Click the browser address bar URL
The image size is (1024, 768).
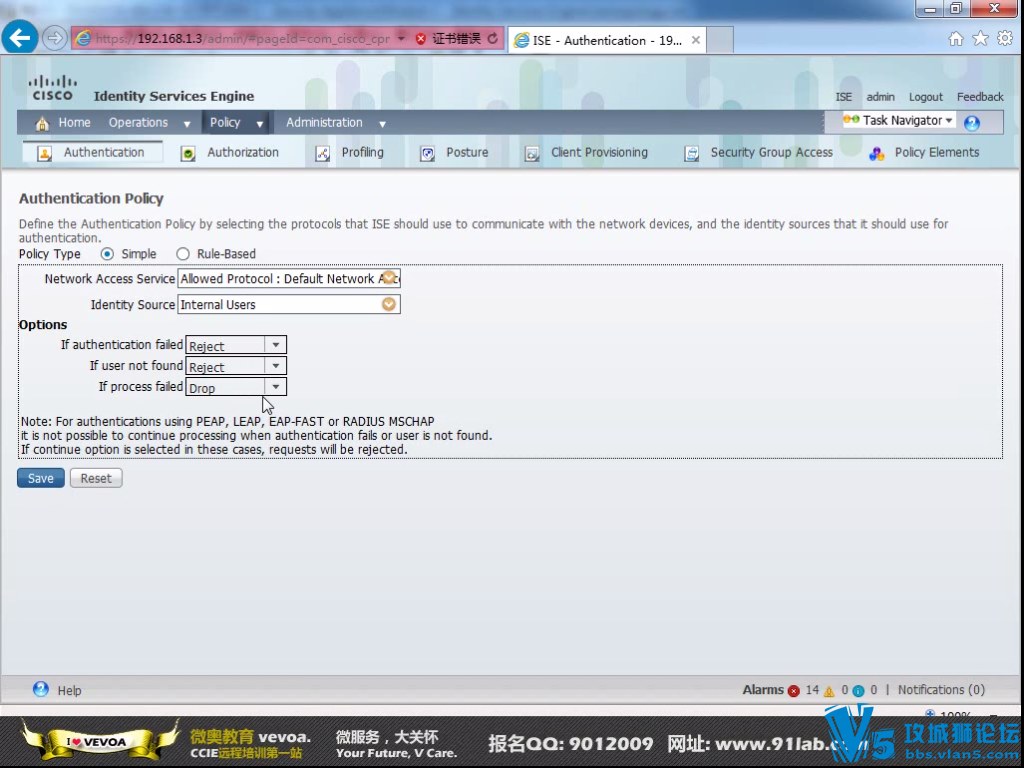click(x=240, y=39)
